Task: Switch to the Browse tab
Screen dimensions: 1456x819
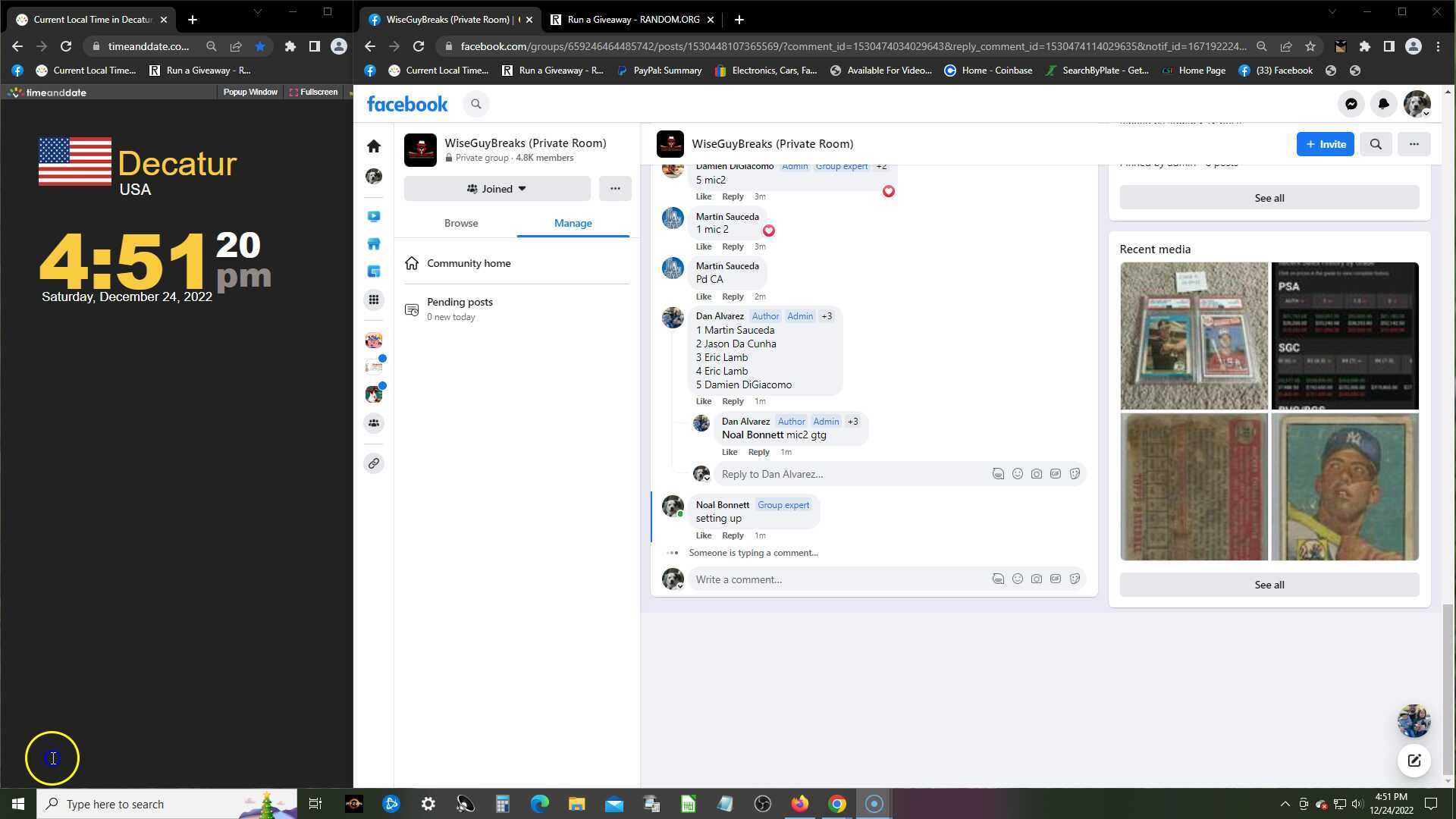Action: tap(461, 223)
